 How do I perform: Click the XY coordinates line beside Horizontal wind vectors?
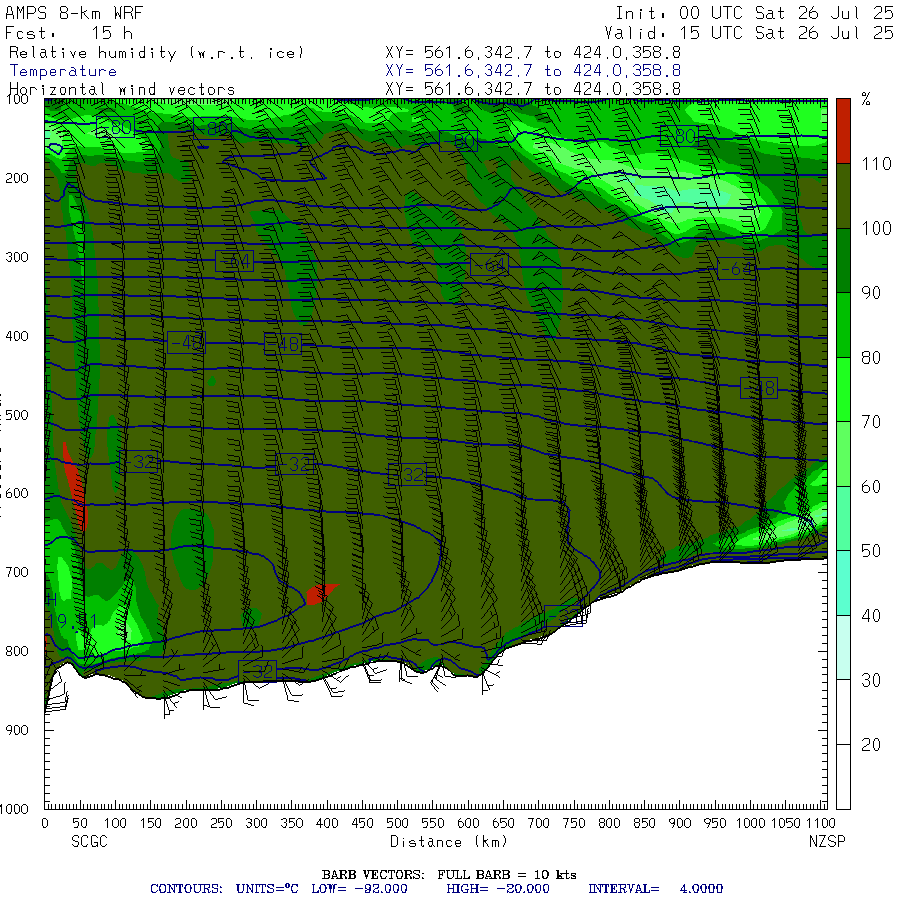[x=533, y=89]
